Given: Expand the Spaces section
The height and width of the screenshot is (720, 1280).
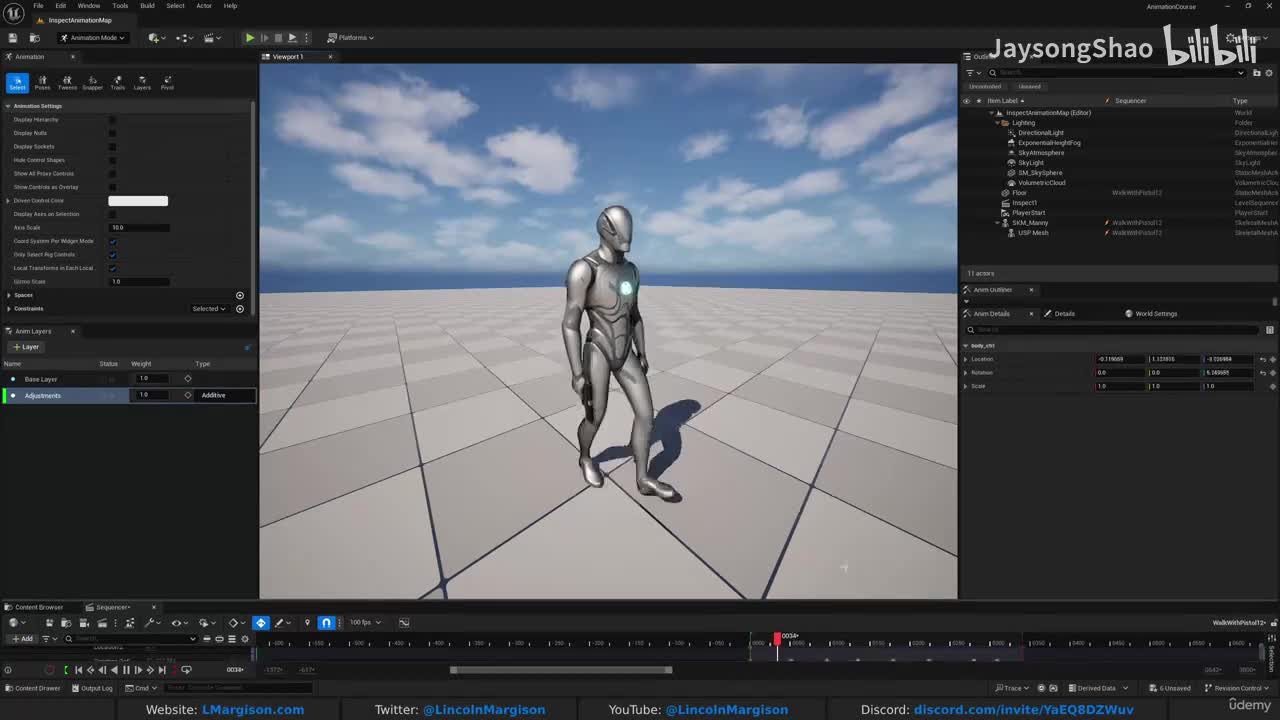Looking at the screenshot, I should 9,295.
